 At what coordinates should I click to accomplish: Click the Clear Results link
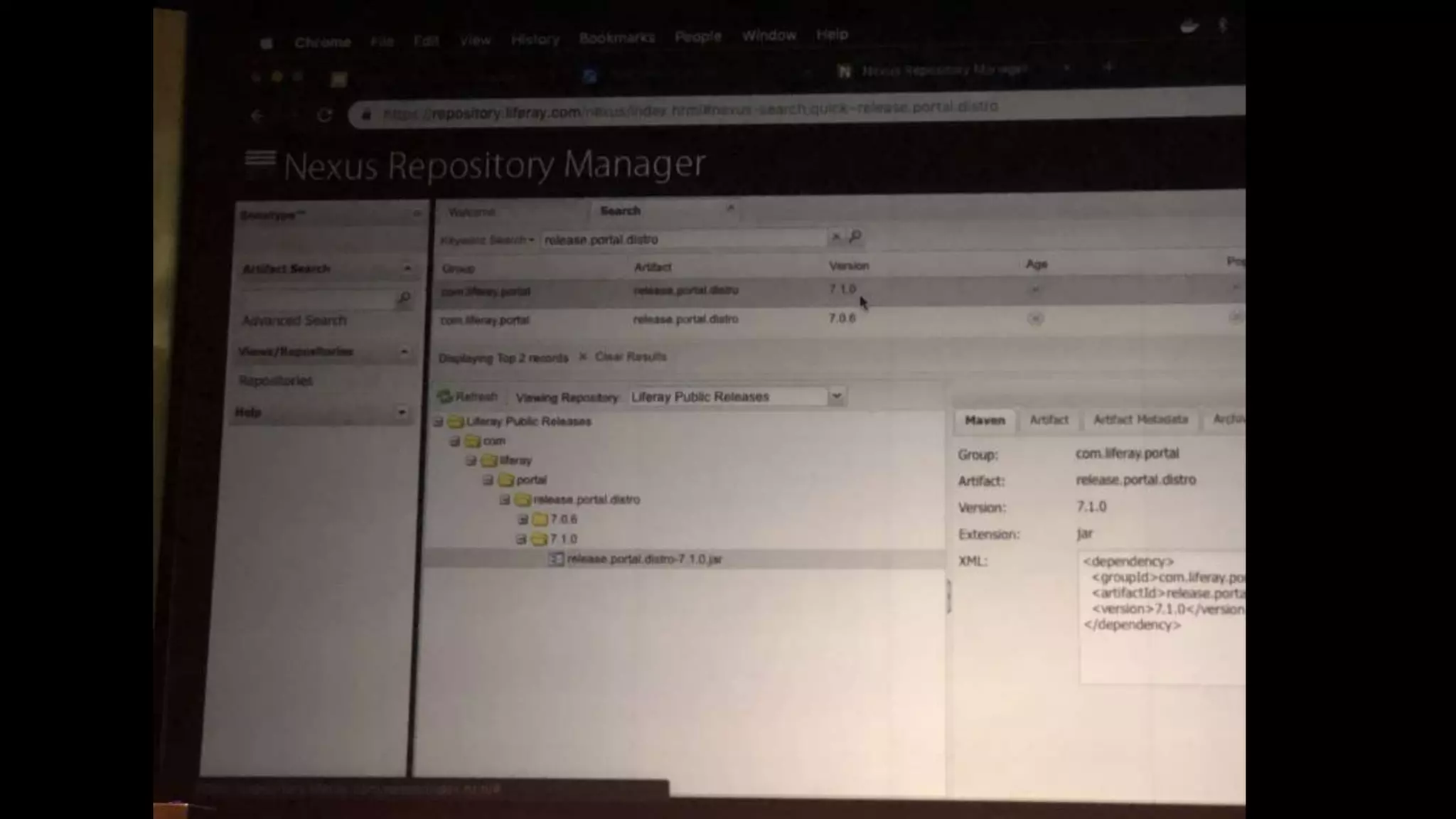tap(630, 357)
